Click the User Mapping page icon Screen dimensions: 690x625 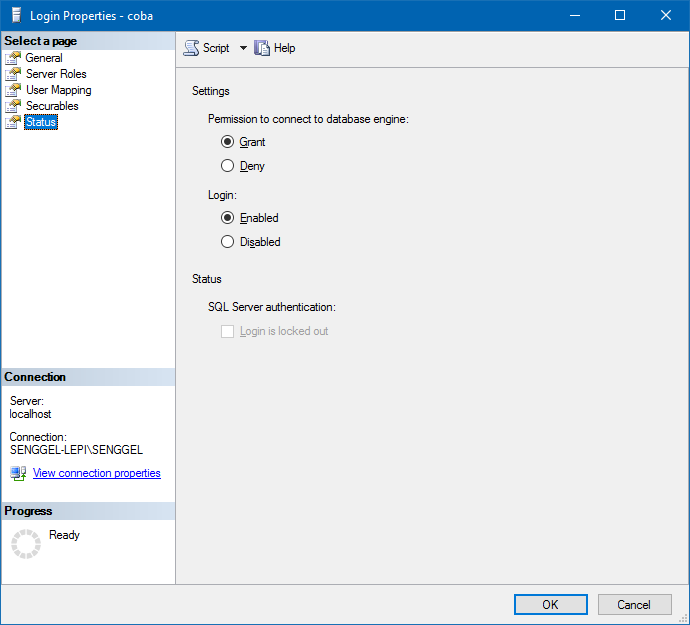click(13, 90)
